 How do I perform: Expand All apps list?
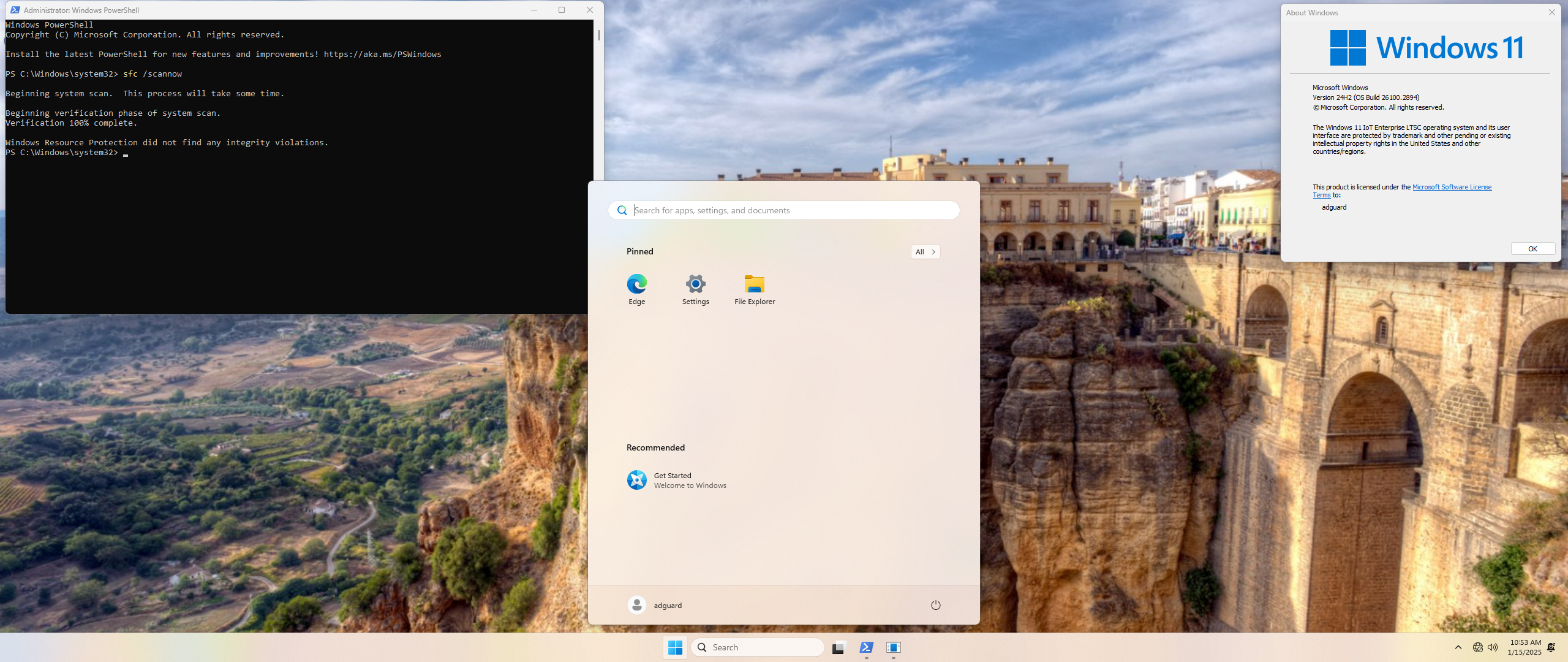(x=925, y=252)
